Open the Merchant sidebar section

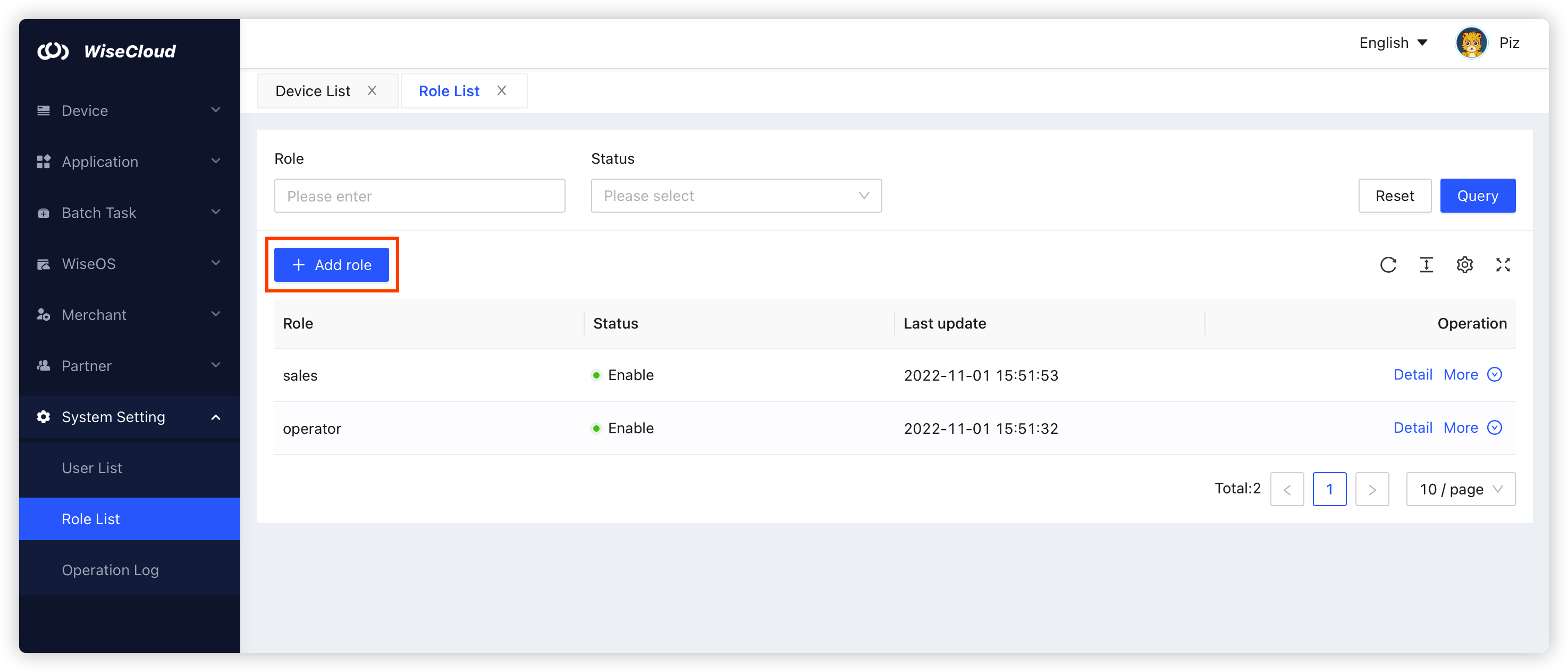click(x=93, y=315)
